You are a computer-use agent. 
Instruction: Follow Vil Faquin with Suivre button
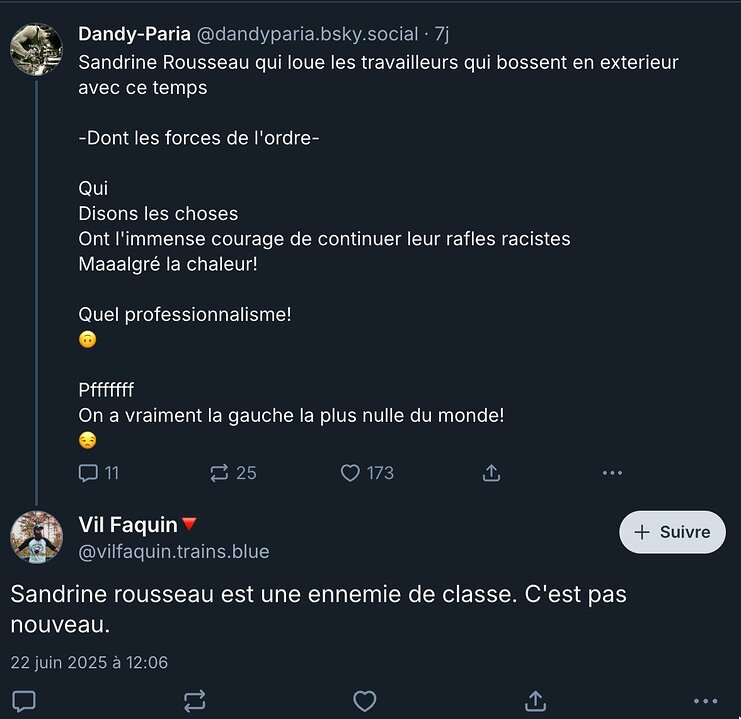[x=672, y=532]
